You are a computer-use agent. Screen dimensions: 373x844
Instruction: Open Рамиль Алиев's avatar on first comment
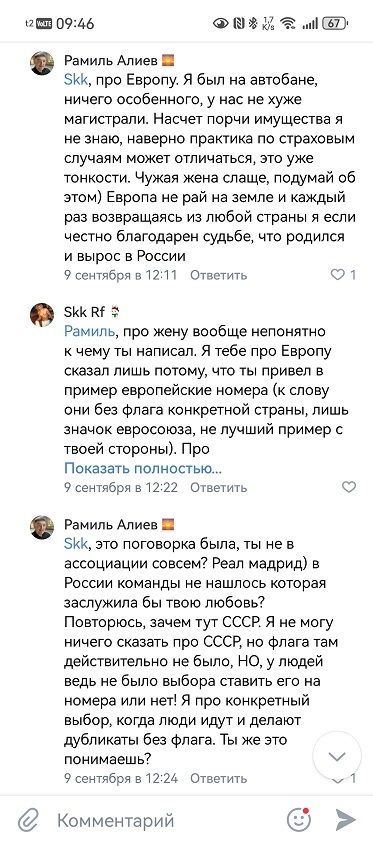click(41, 64)
